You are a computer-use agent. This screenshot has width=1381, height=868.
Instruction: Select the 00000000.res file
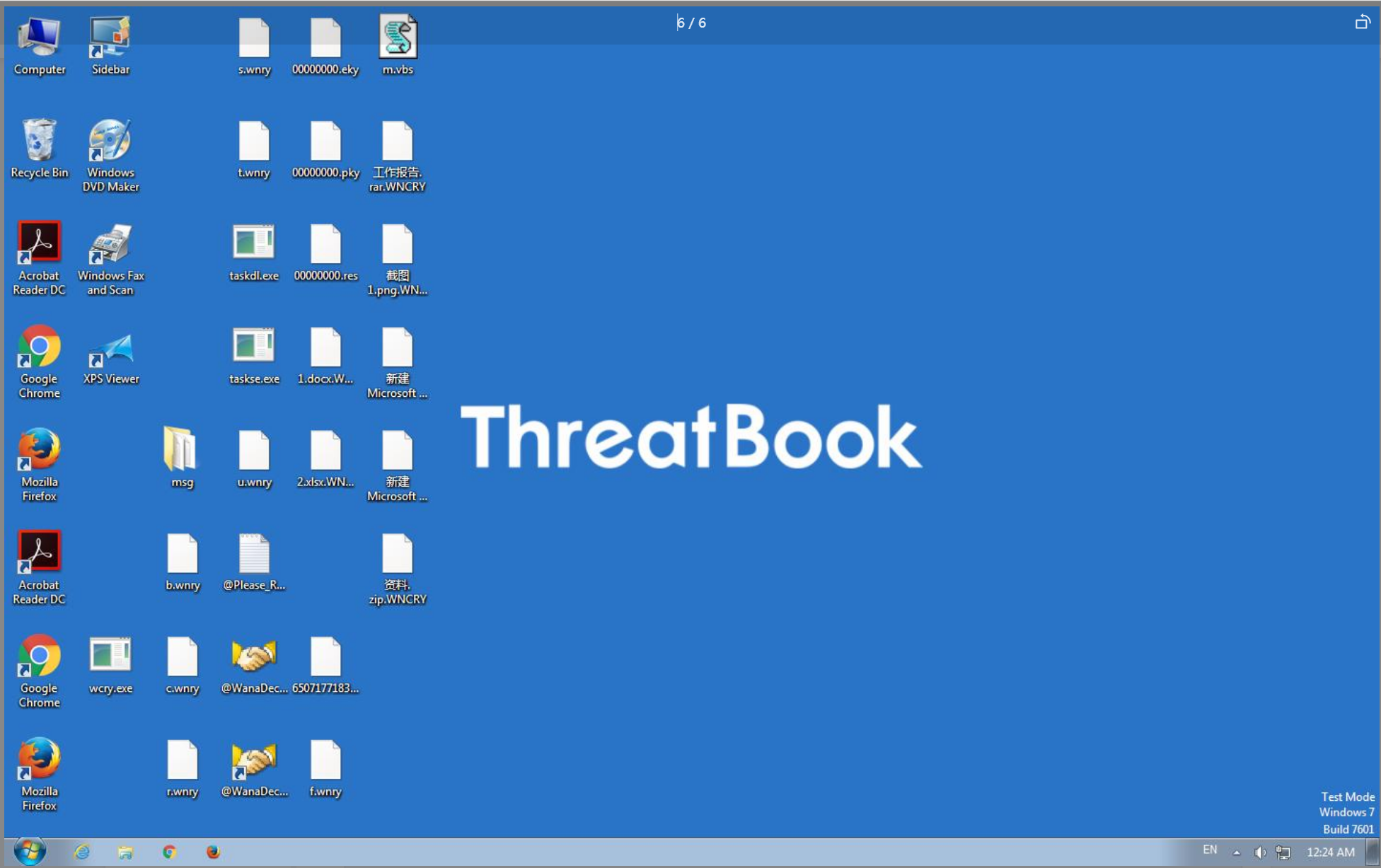pos(325,252)
